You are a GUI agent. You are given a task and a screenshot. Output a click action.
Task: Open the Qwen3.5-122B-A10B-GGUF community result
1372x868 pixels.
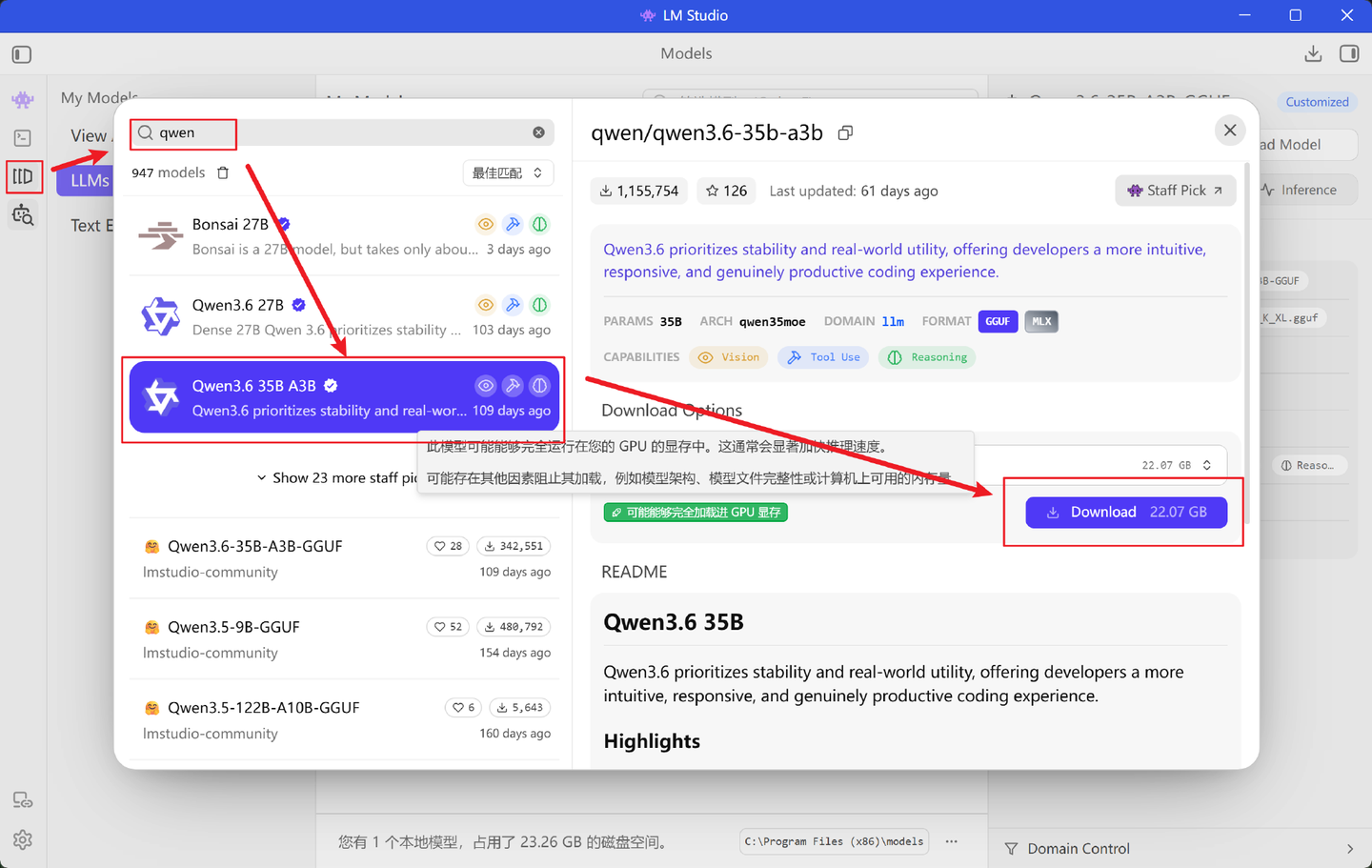pyautogui.click(x=344, y=720)
